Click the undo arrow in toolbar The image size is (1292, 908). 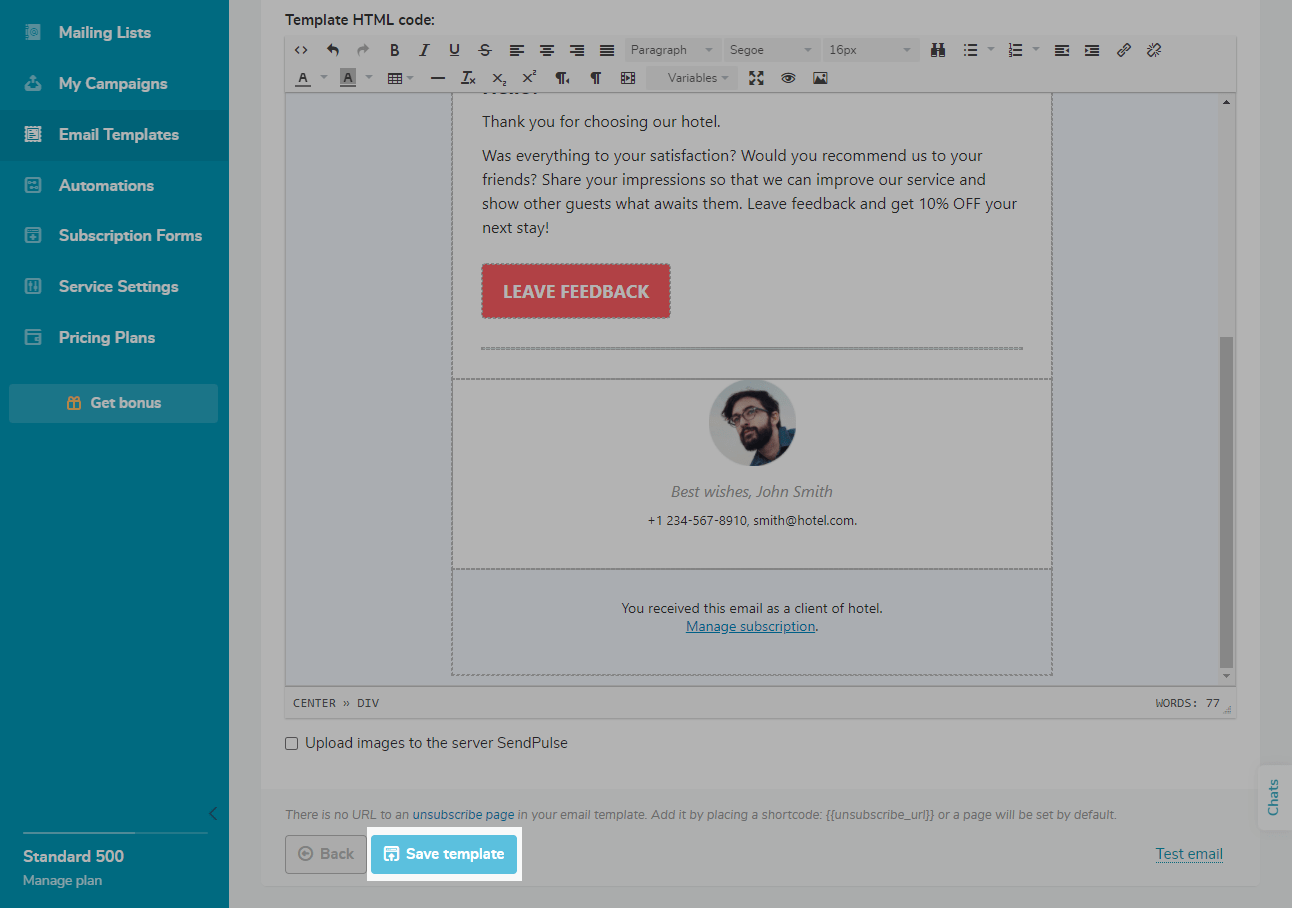(x=333, y=50)
